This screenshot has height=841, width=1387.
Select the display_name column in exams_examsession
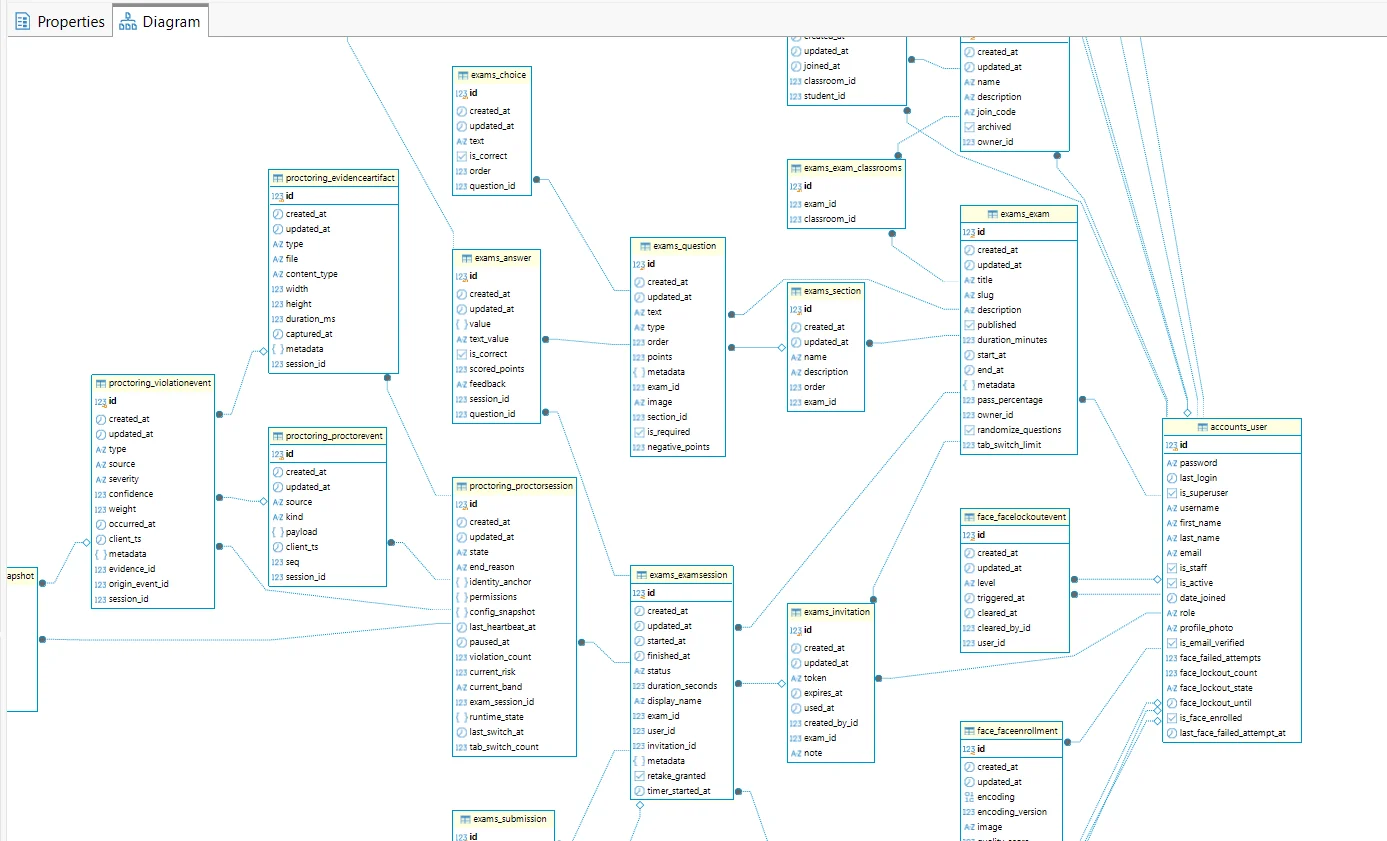pos(682,701)
